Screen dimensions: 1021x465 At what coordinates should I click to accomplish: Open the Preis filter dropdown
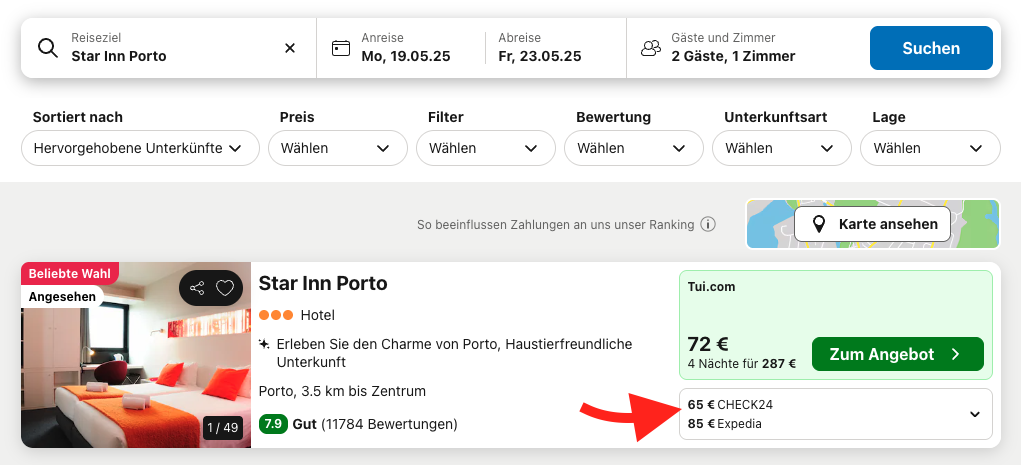338,148
